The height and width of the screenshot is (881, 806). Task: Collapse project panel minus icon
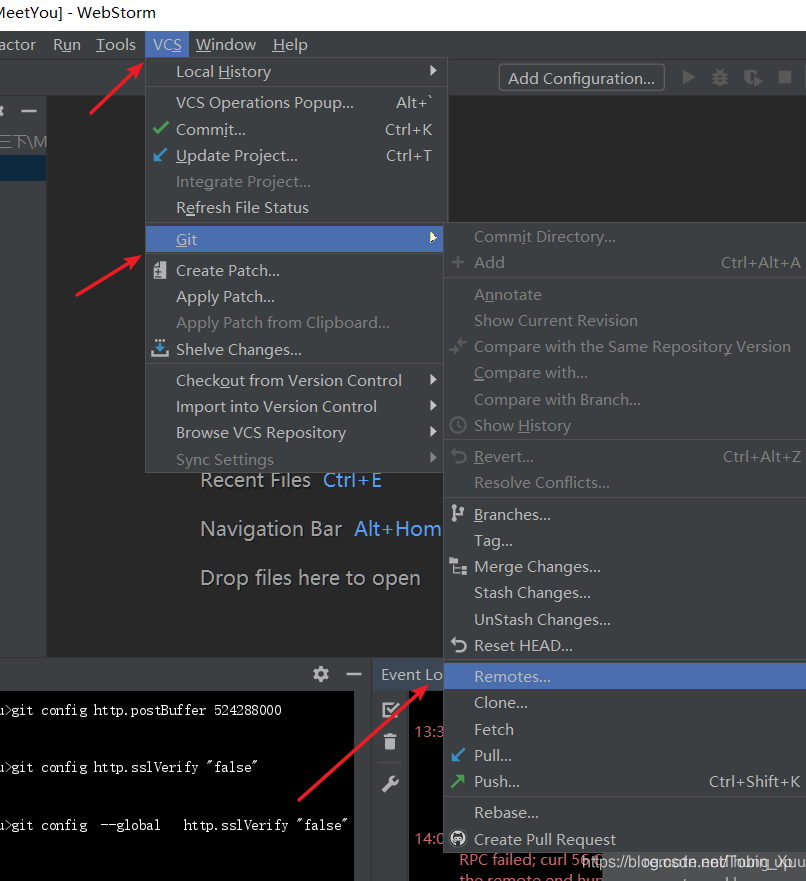tap(29, 111)
